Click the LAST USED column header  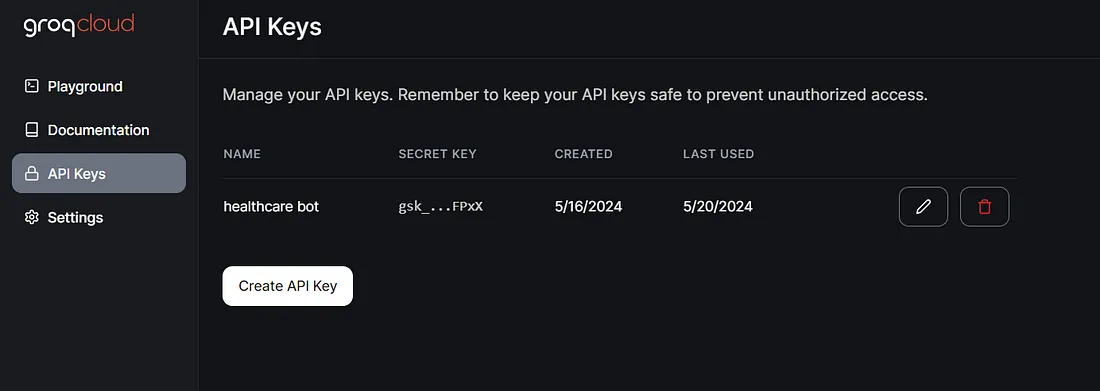pos(718,154)
